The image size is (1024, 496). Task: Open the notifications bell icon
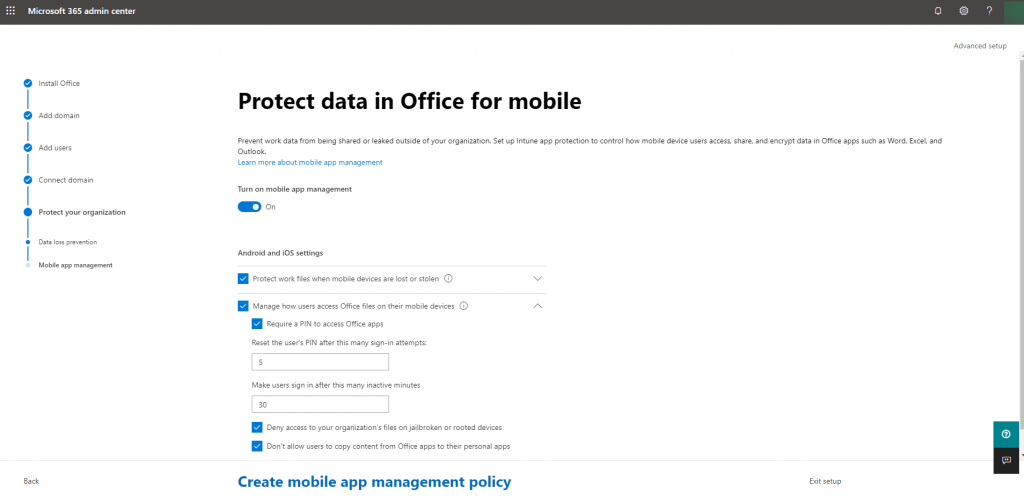click(x=938, y=11)
